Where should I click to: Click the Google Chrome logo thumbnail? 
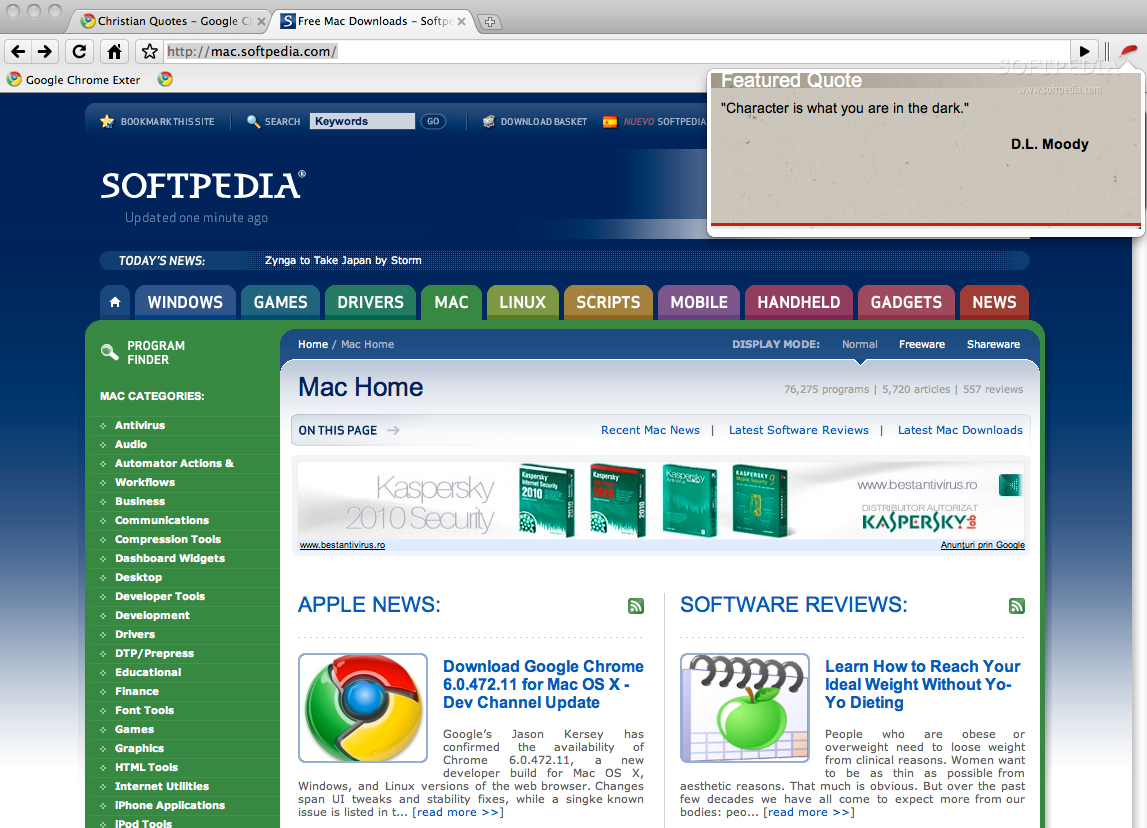click(x=363, y=708)
